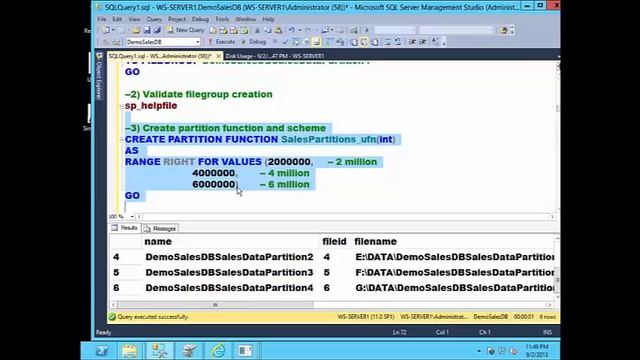The width and height of the screenshot is (640, 360).
Task: Open the New Project dropdown arrow
Action: point(113,30)
